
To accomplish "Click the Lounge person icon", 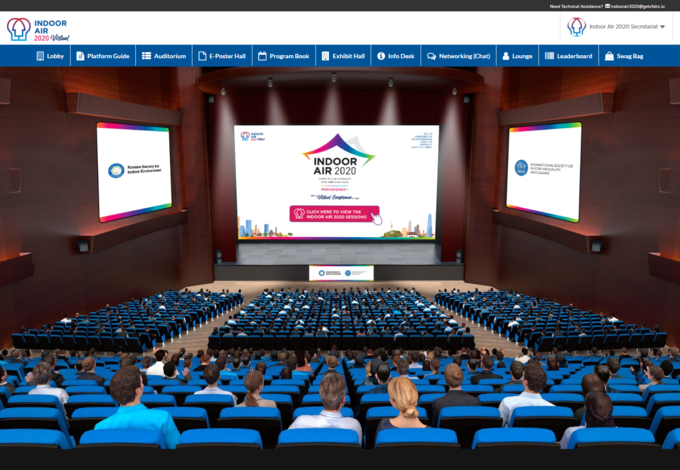I will (506, 56).
